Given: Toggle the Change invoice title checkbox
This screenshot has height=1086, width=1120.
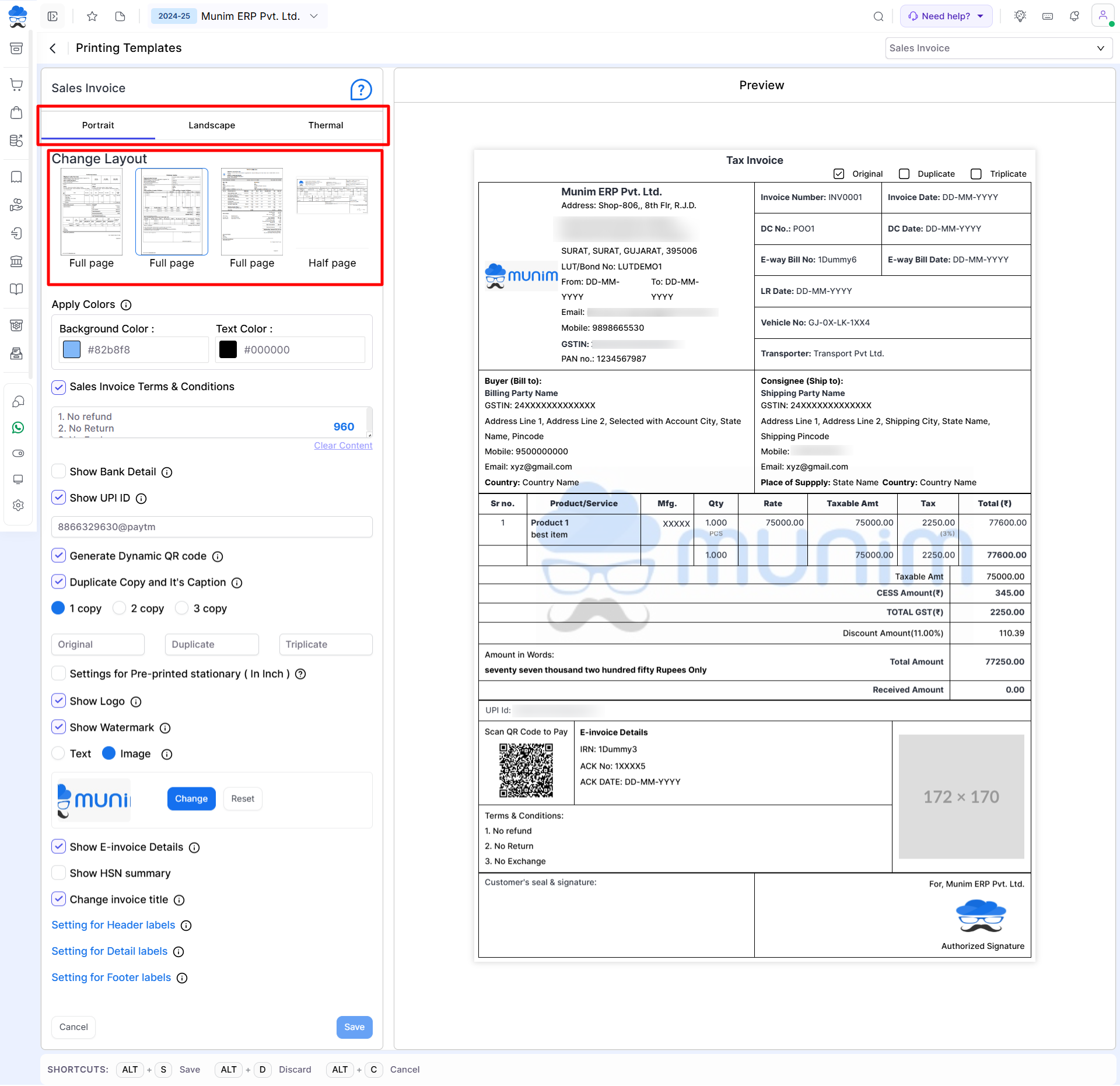Looking at the screenshot, I should (x=58, y=899).
